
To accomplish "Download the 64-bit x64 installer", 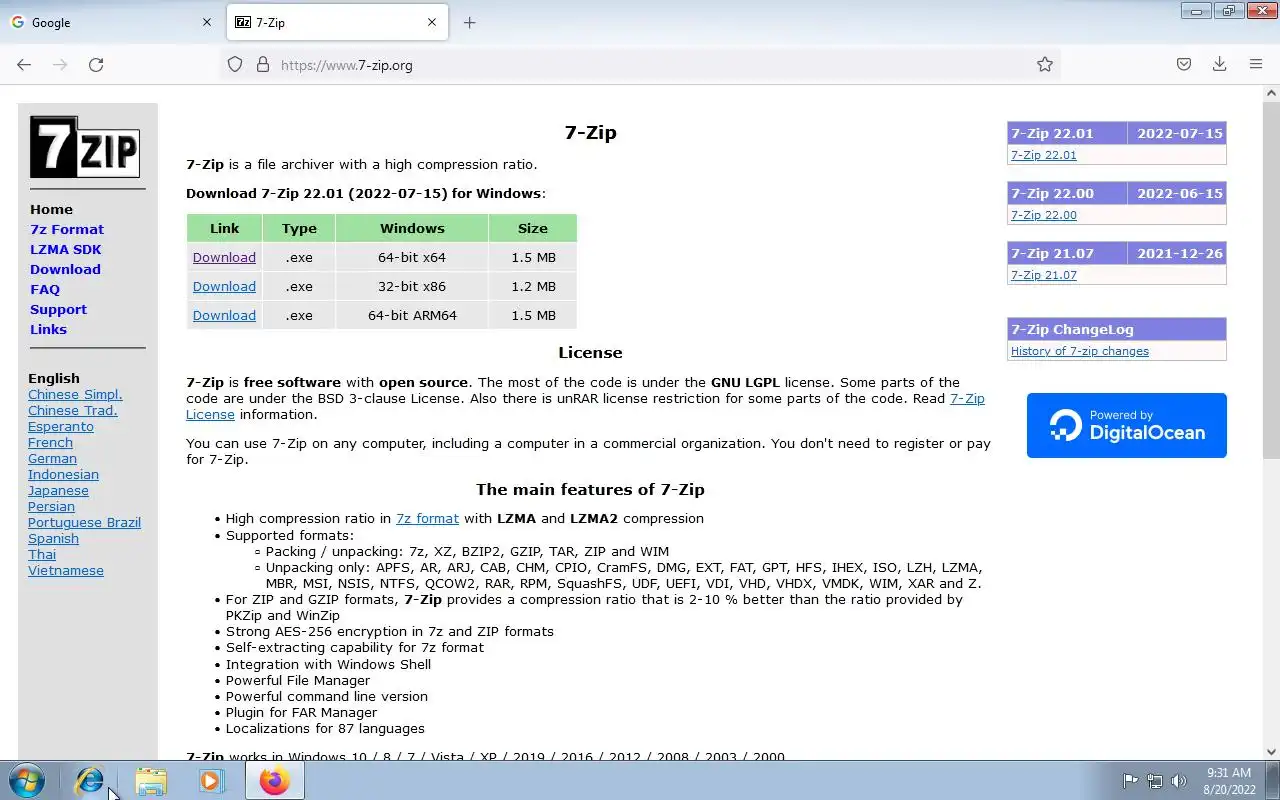I will coord(224,257).
